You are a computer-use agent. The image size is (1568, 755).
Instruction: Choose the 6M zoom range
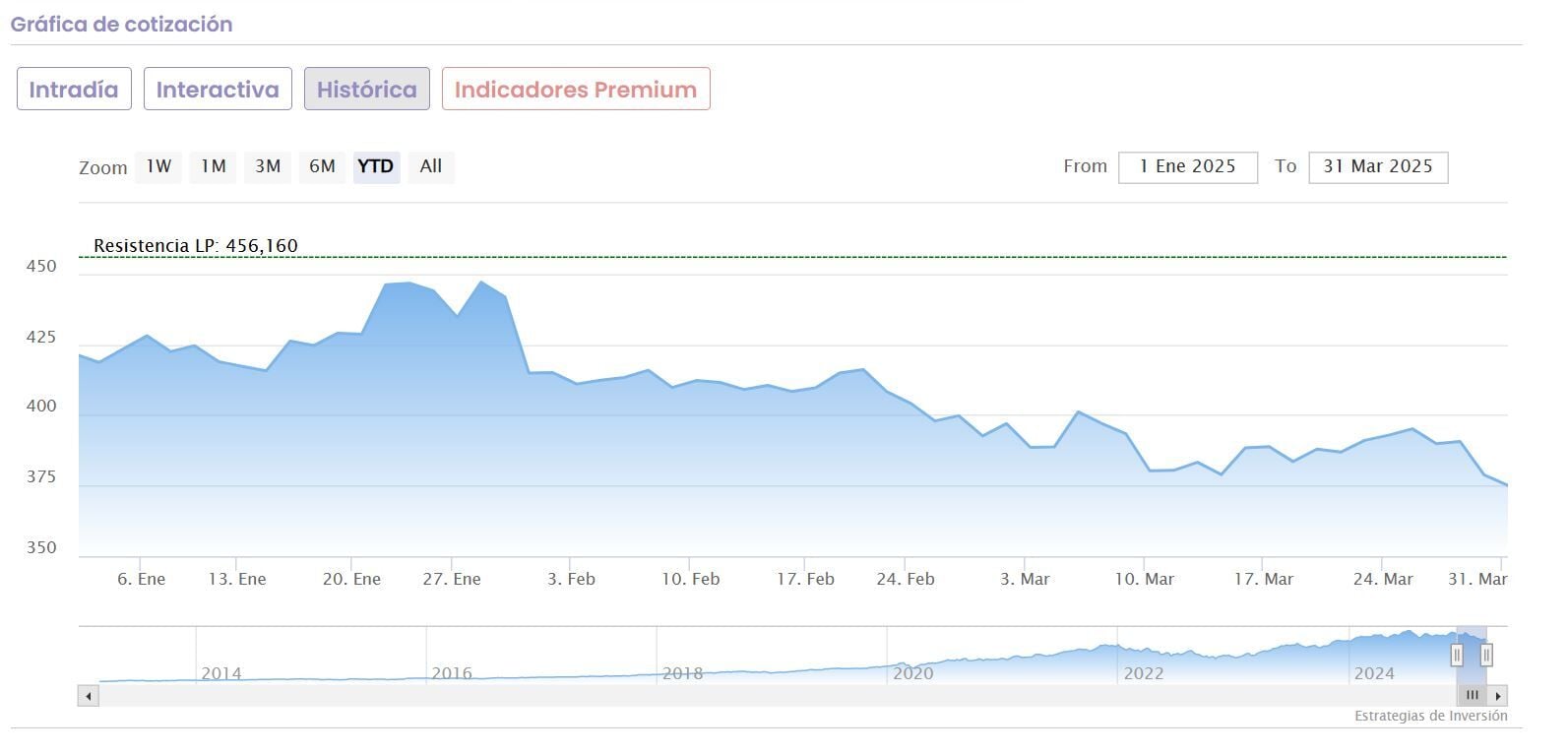click(x=322, y=166)
